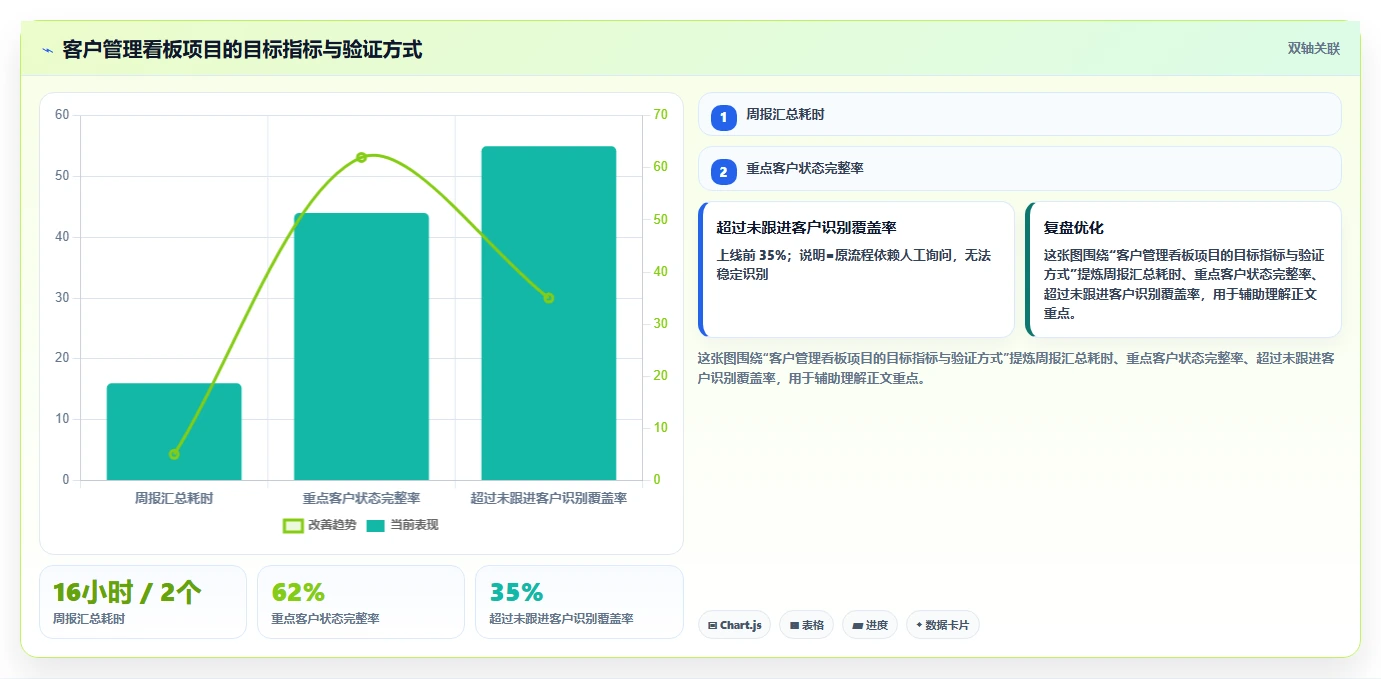Click the 16小时 / 2个 metric card
Image resolution: width=1381 pixels, height=679 pixels.
point(143,602)
